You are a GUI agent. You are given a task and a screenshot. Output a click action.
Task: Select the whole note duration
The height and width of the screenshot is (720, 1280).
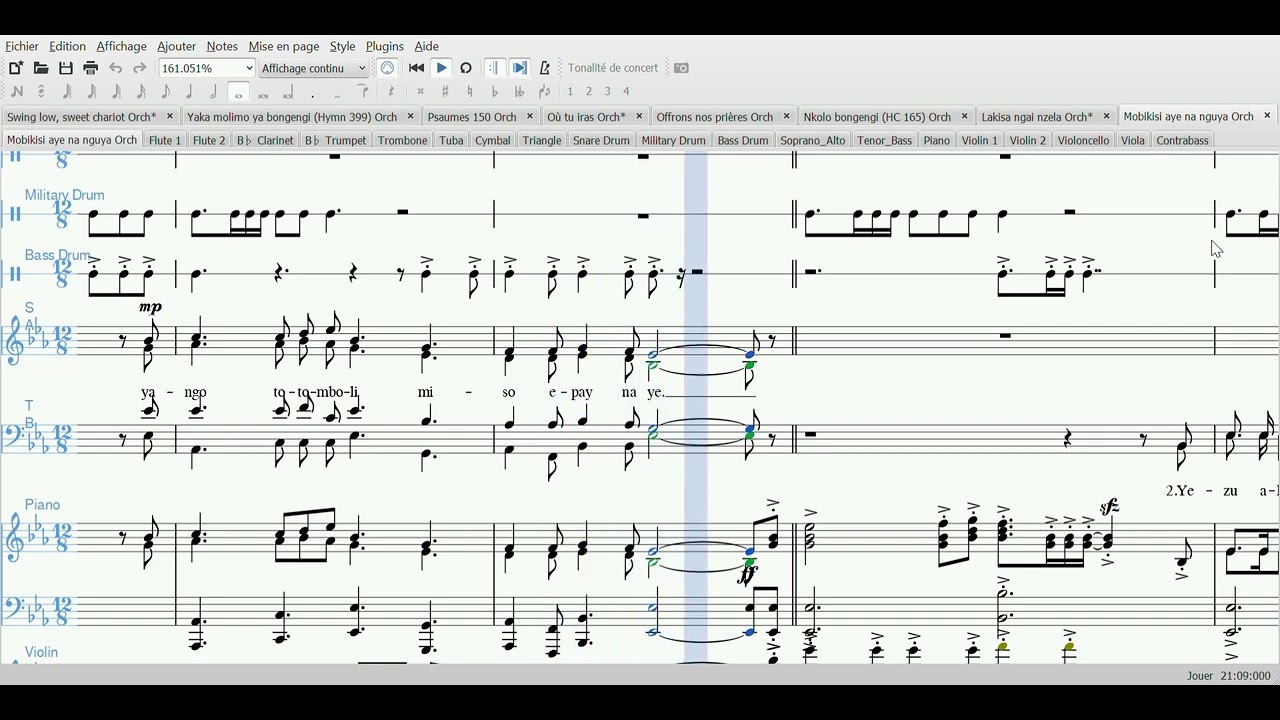point(238,92)
